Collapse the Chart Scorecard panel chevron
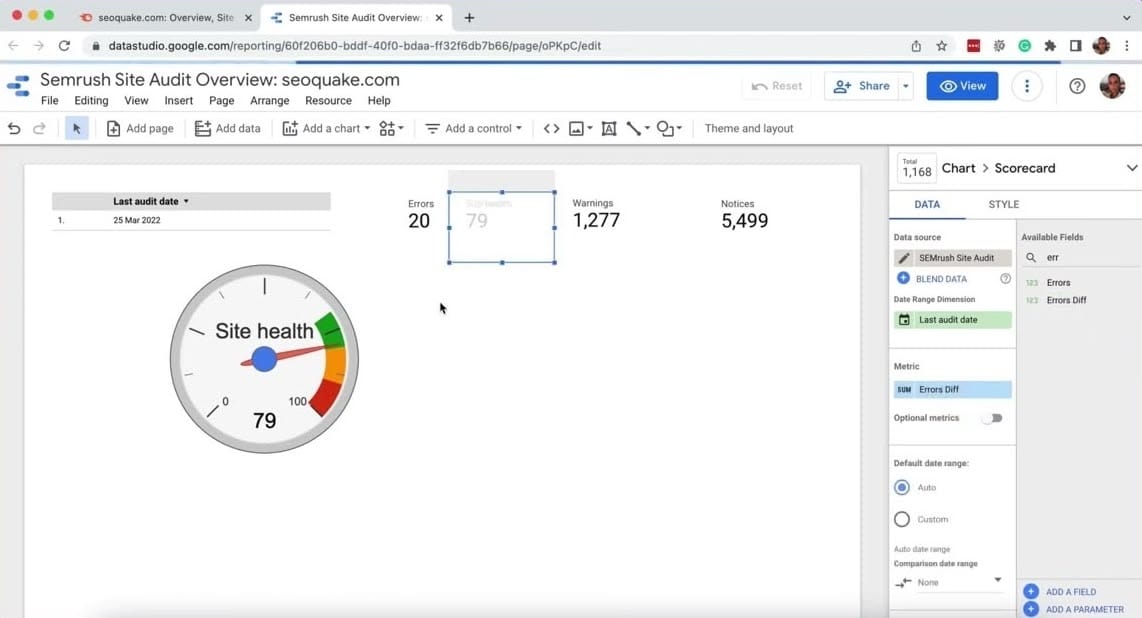Image resolution: width=1142 pixels, height=618 pixels. 1131,168
